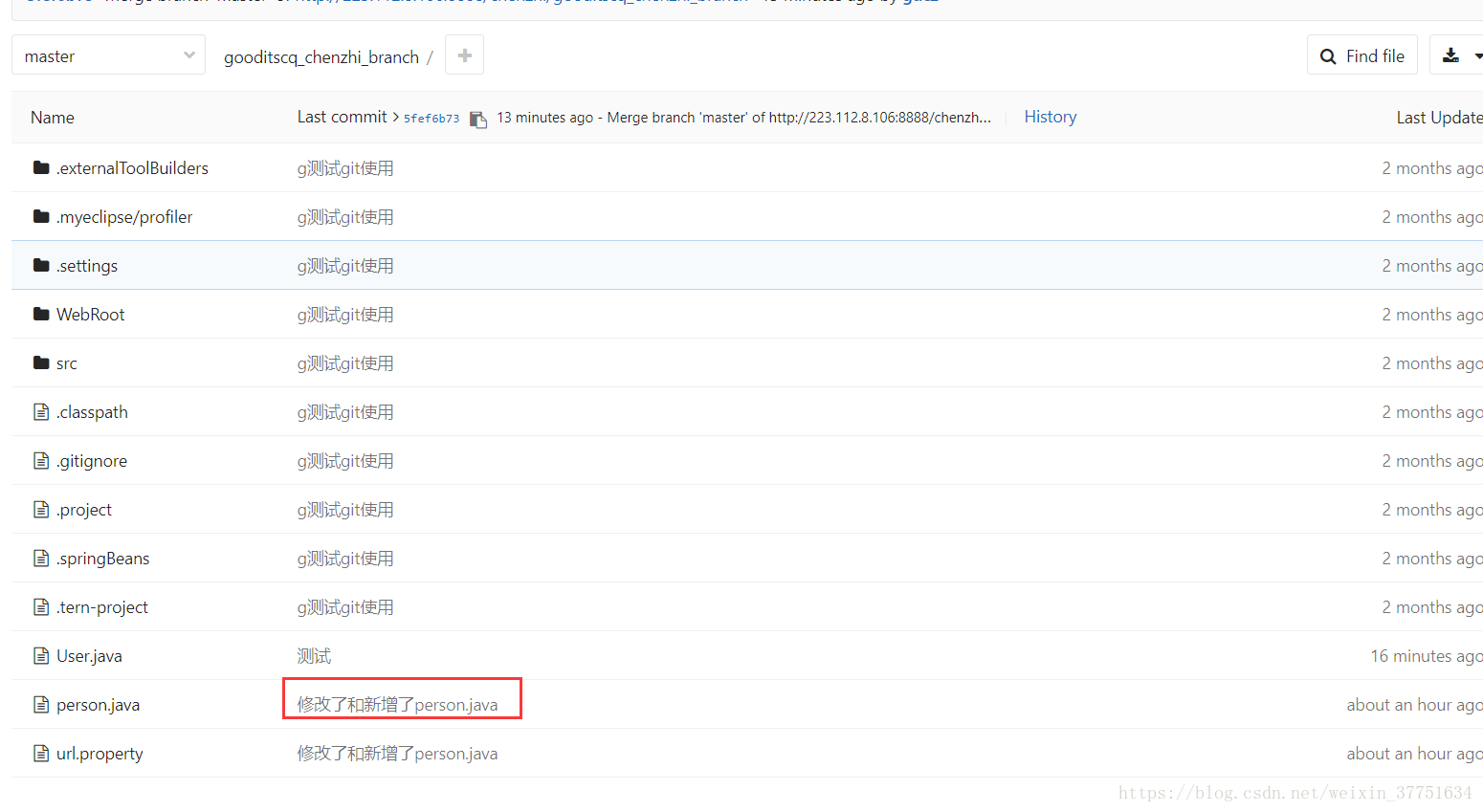Viewport: 1483px width, 812px height.
Task: Open the User.java file
Action: click(89, 656)
